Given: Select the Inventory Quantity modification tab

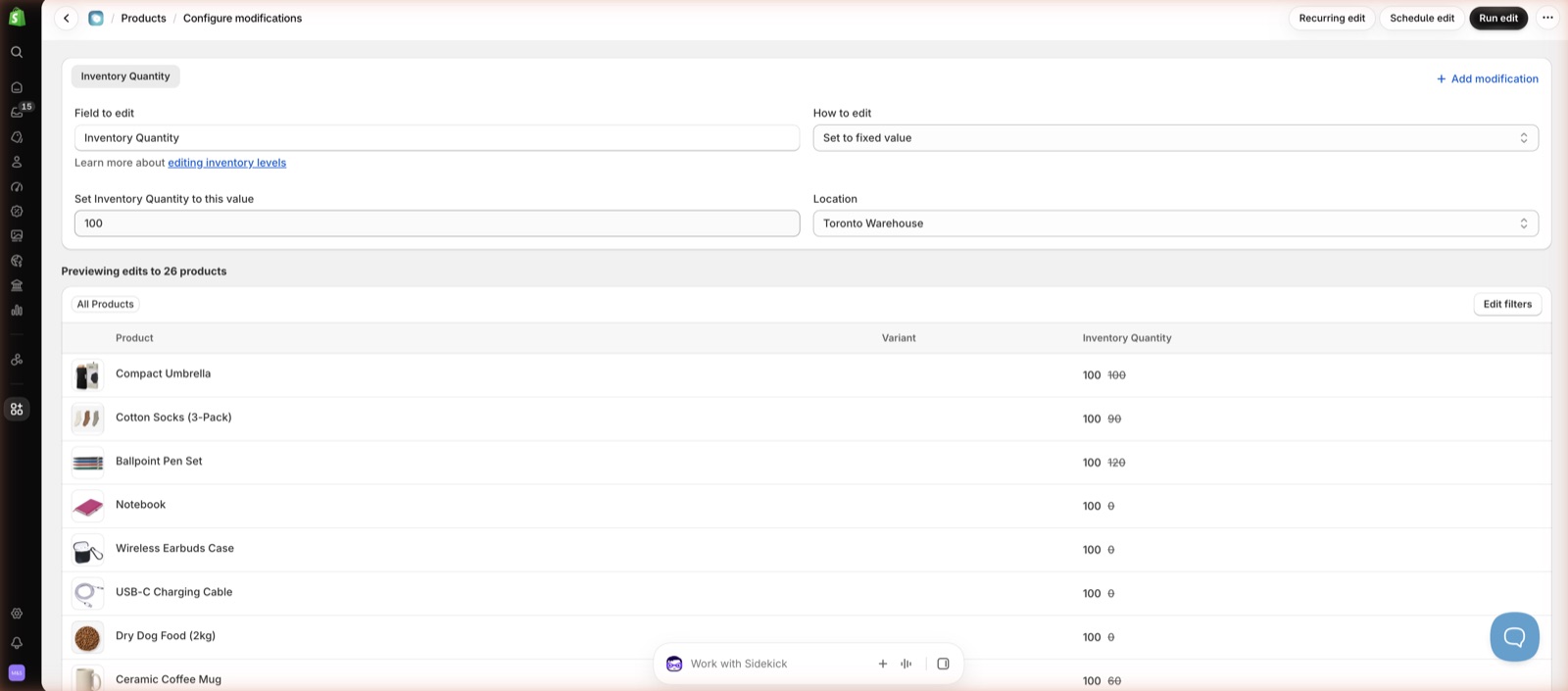Looking at the screenshot, I should [x=125, y=76].
